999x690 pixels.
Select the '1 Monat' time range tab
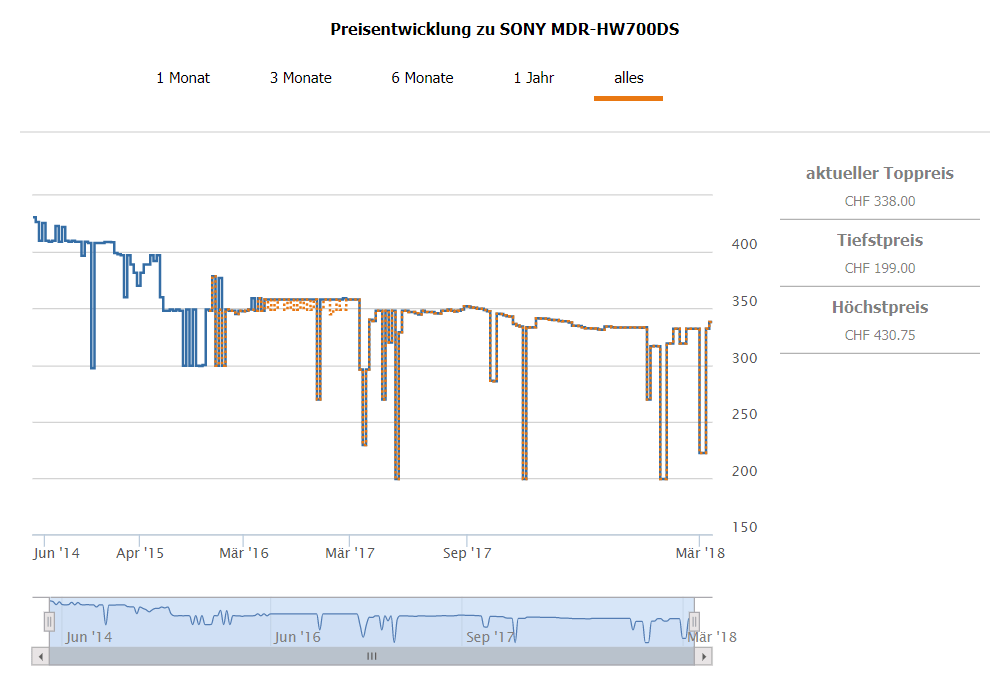pos(183,78)
